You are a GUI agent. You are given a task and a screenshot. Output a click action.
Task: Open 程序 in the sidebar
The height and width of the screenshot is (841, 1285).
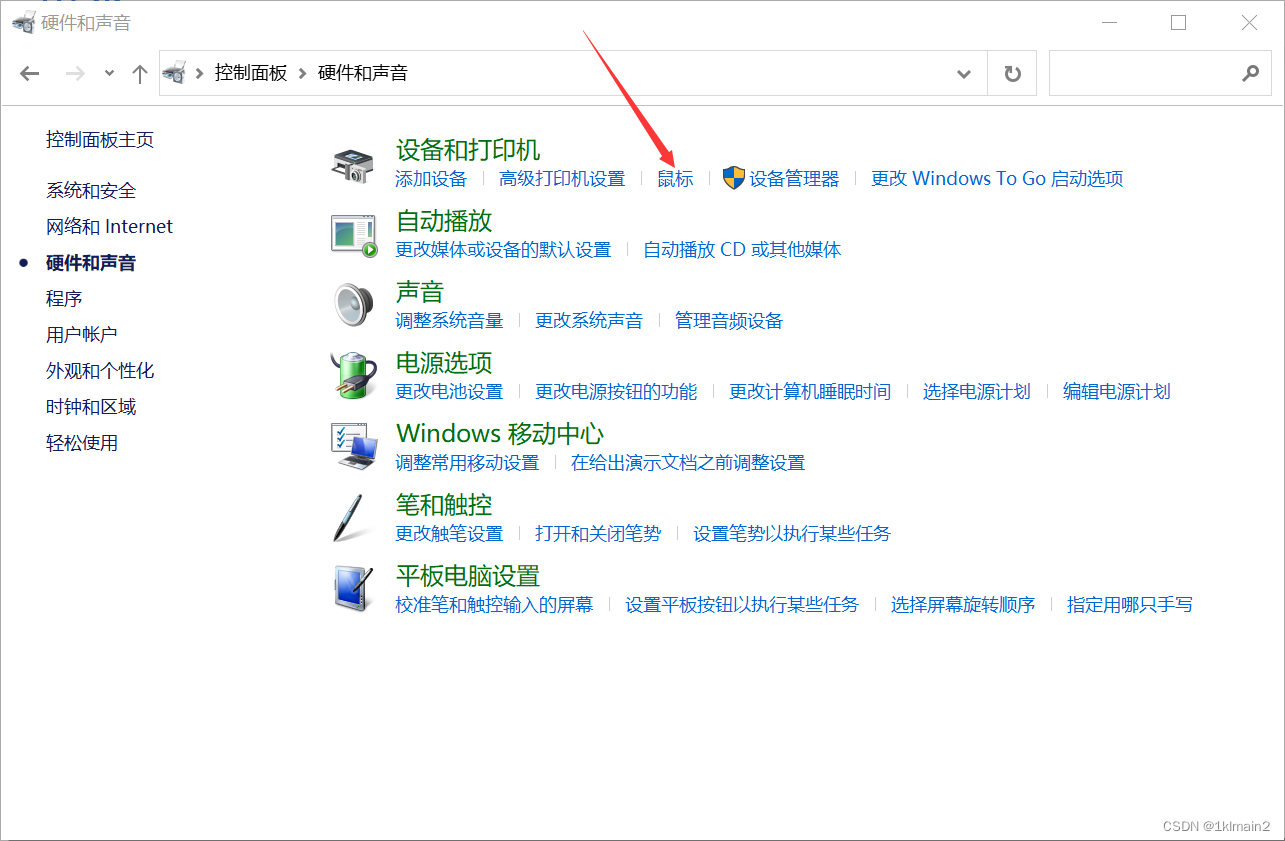click(x=64, y=299)
